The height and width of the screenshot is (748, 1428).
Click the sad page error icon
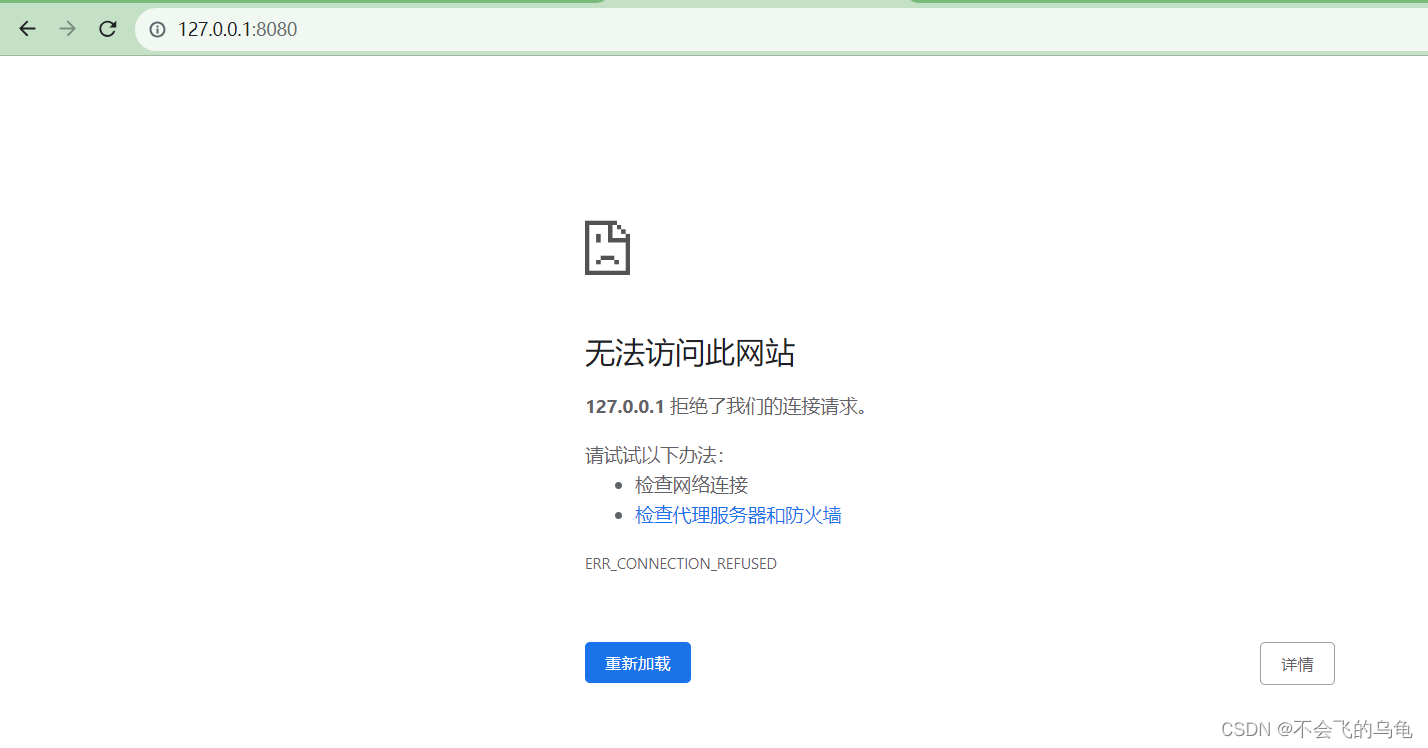tap(607, 248)
